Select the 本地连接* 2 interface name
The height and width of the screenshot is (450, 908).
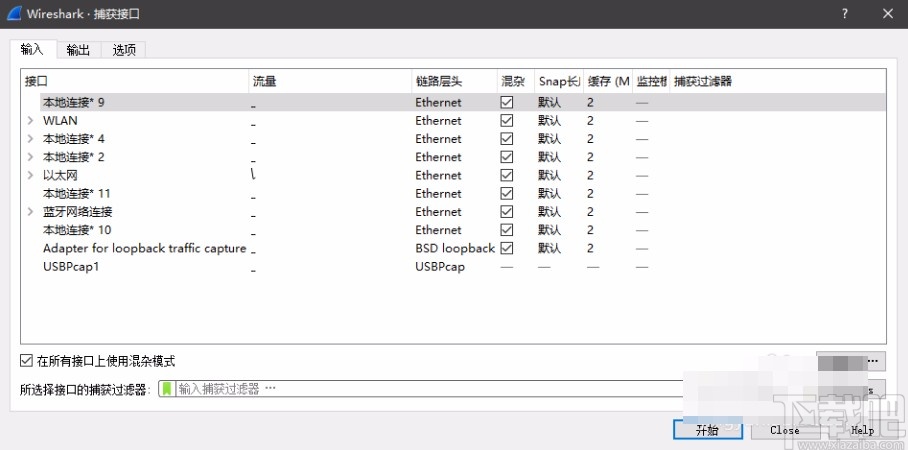click(74, 157)
